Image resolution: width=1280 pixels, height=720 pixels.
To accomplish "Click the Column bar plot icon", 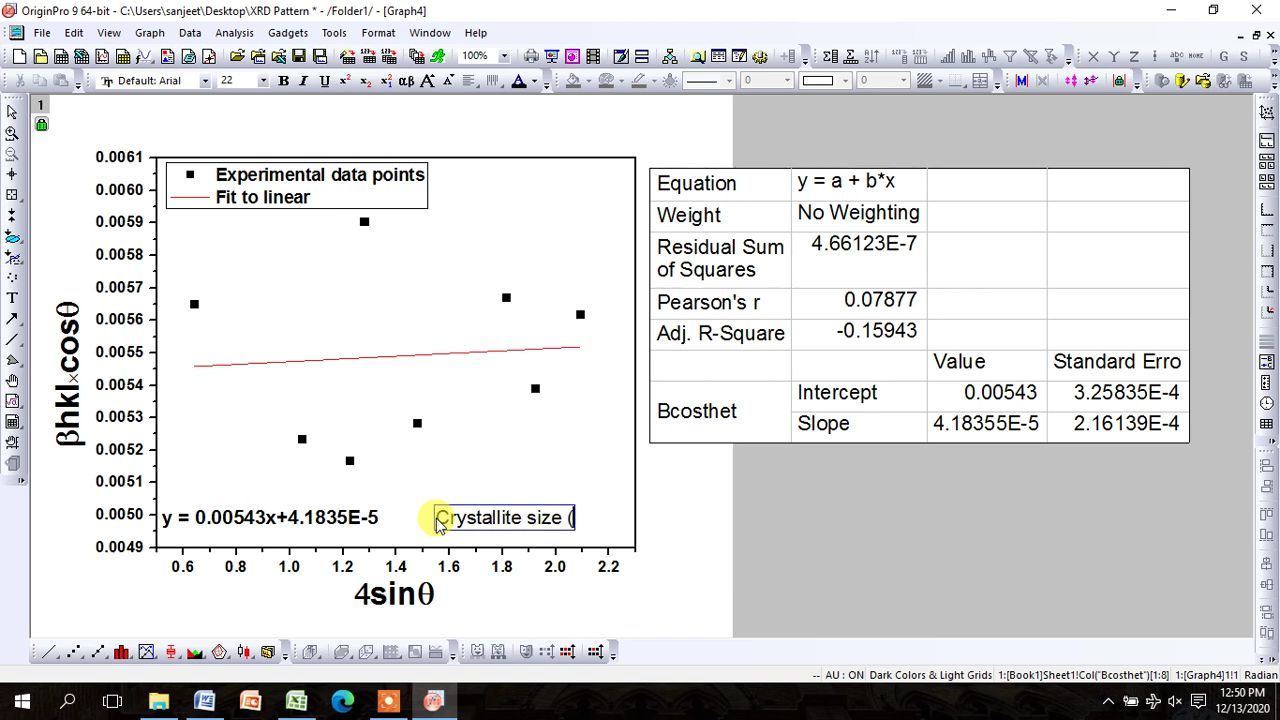I will tap(122, 653).
